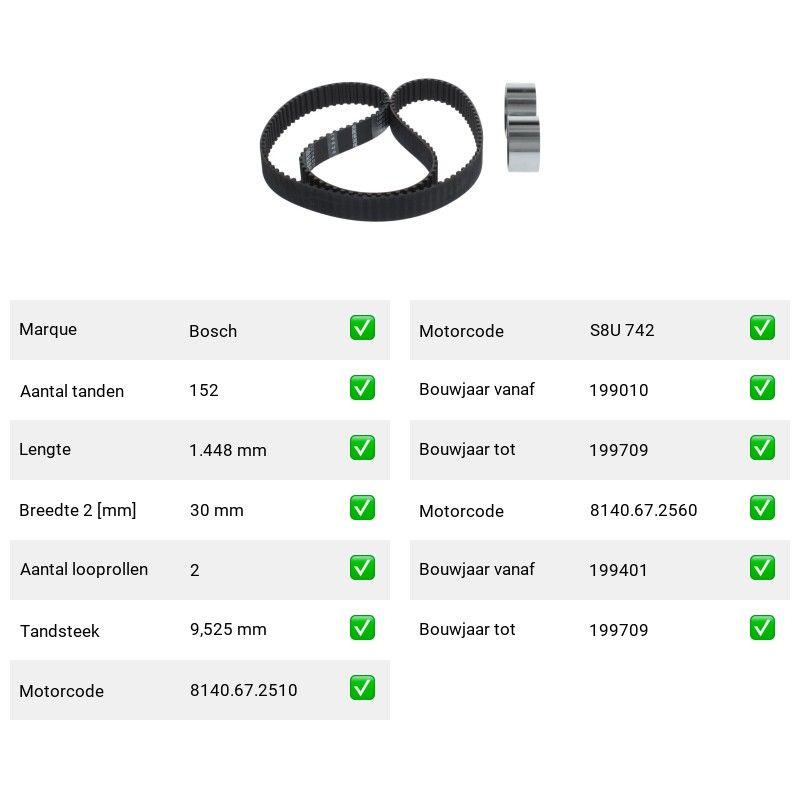The height and width of the screenshot is (800, 800).
Task: Click the timing belt product image
Action: 371,149
